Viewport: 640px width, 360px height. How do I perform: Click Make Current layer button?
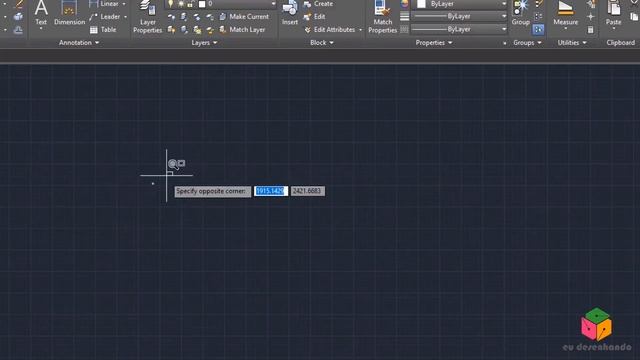pos(244,17)
